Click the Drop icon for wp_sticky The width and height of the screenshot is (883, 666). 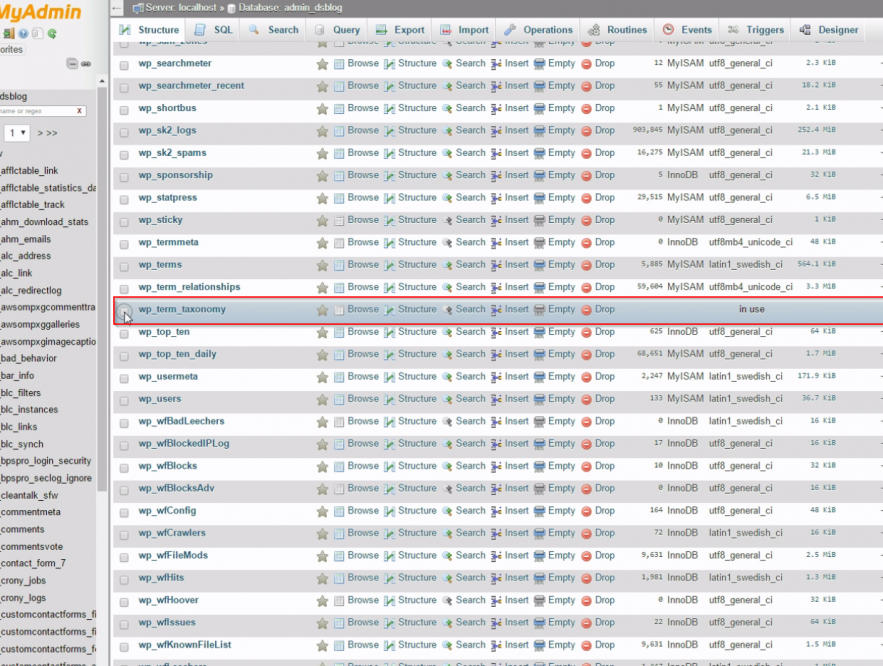coord(587,220)
